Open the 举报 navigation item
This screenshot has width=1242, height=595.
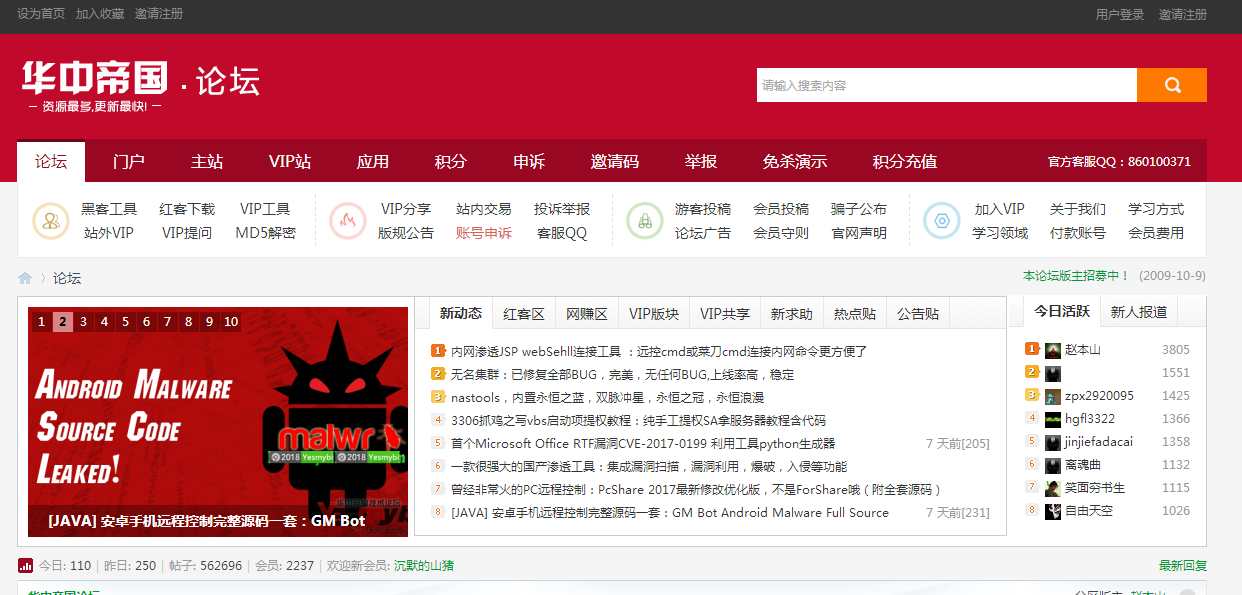point(701,161)
